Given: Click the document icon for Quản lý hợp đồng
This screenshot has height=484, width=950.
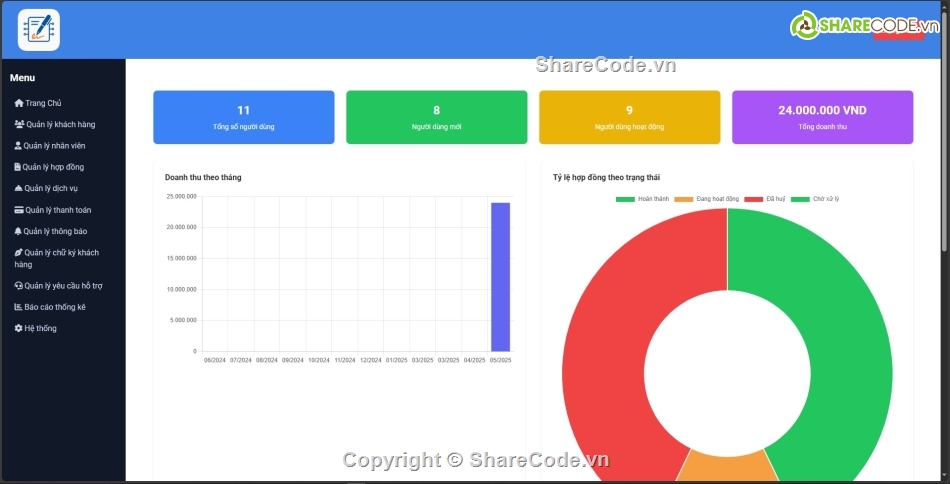Looking at the screenshot, I should point(18,167).
